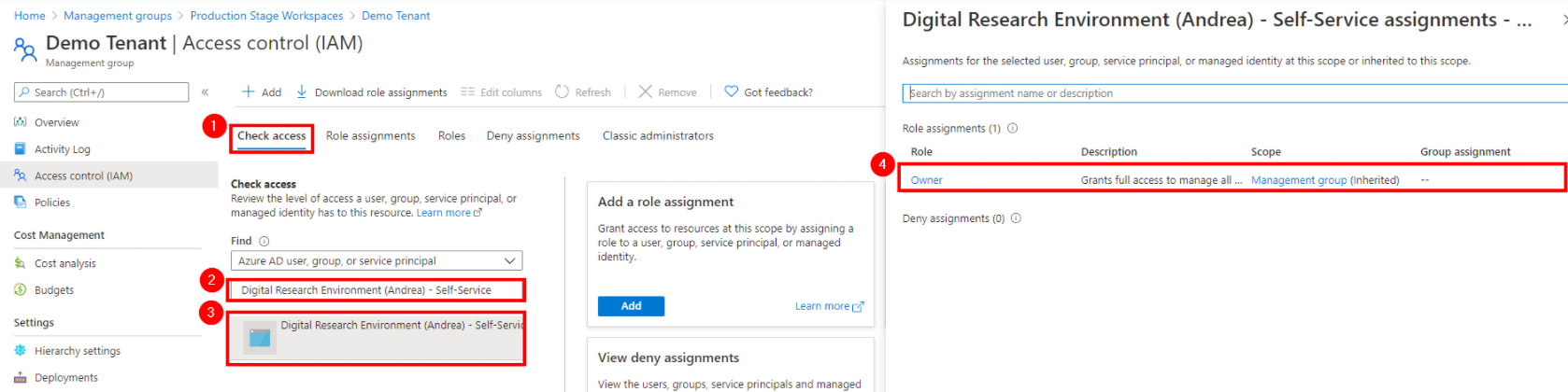Click the Add plus icon in toolbar
The image size is (1568, 392).
(248, 91)
